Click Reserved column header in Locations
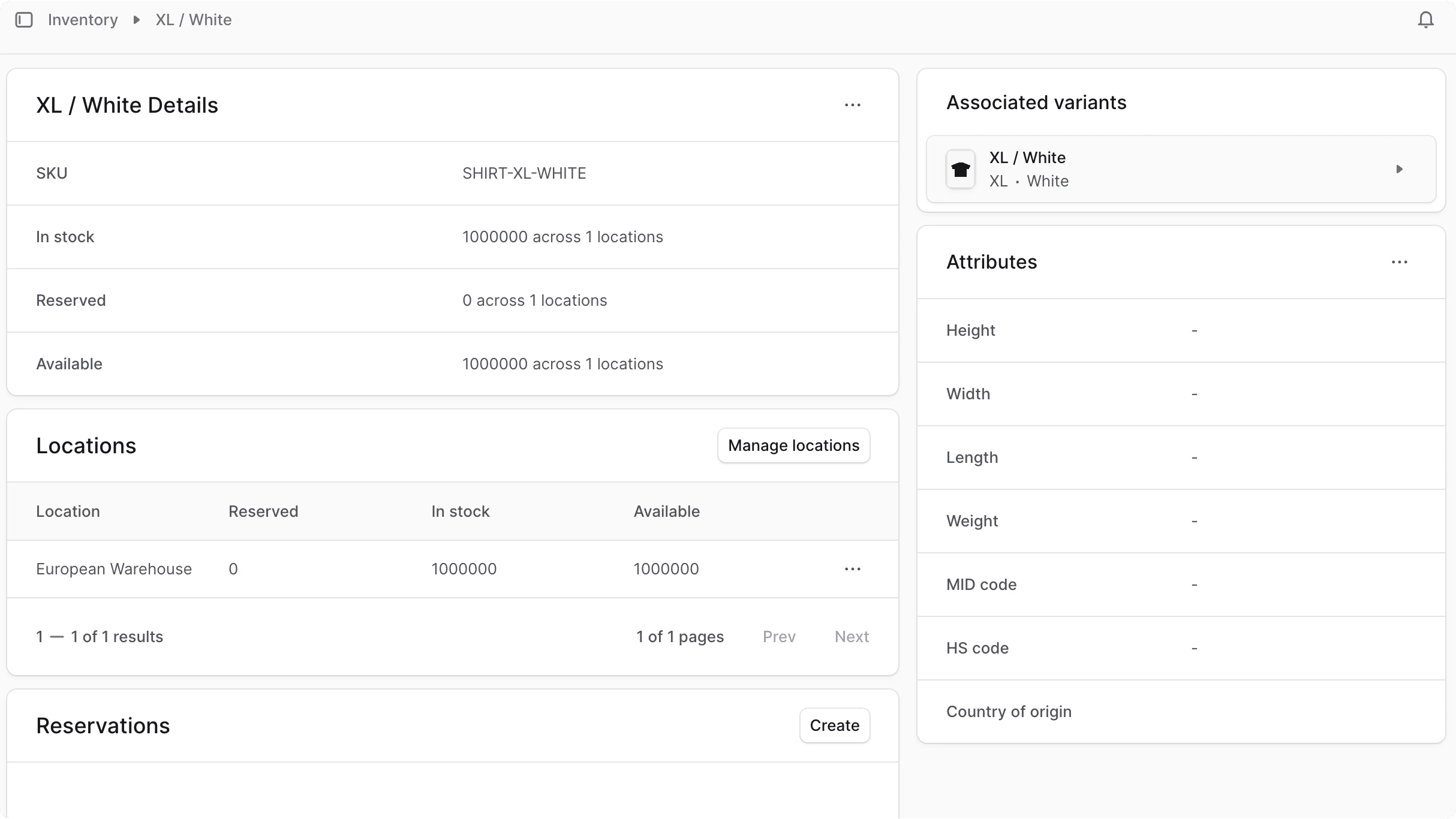This screenshot has width=1456, height=819. click(263, 511)
